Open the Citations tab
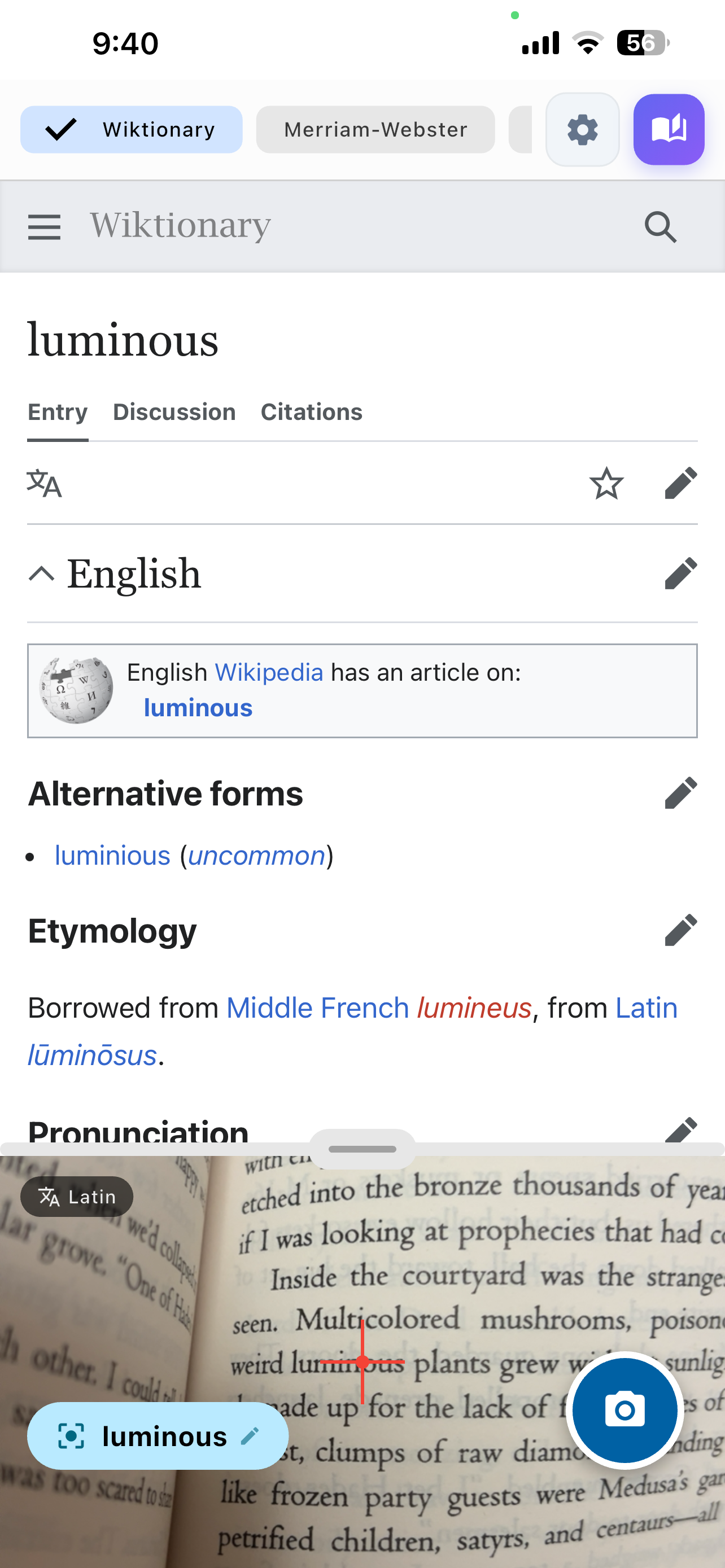Viewport: 725px width, 1568px height. click(x=311, y=411)
